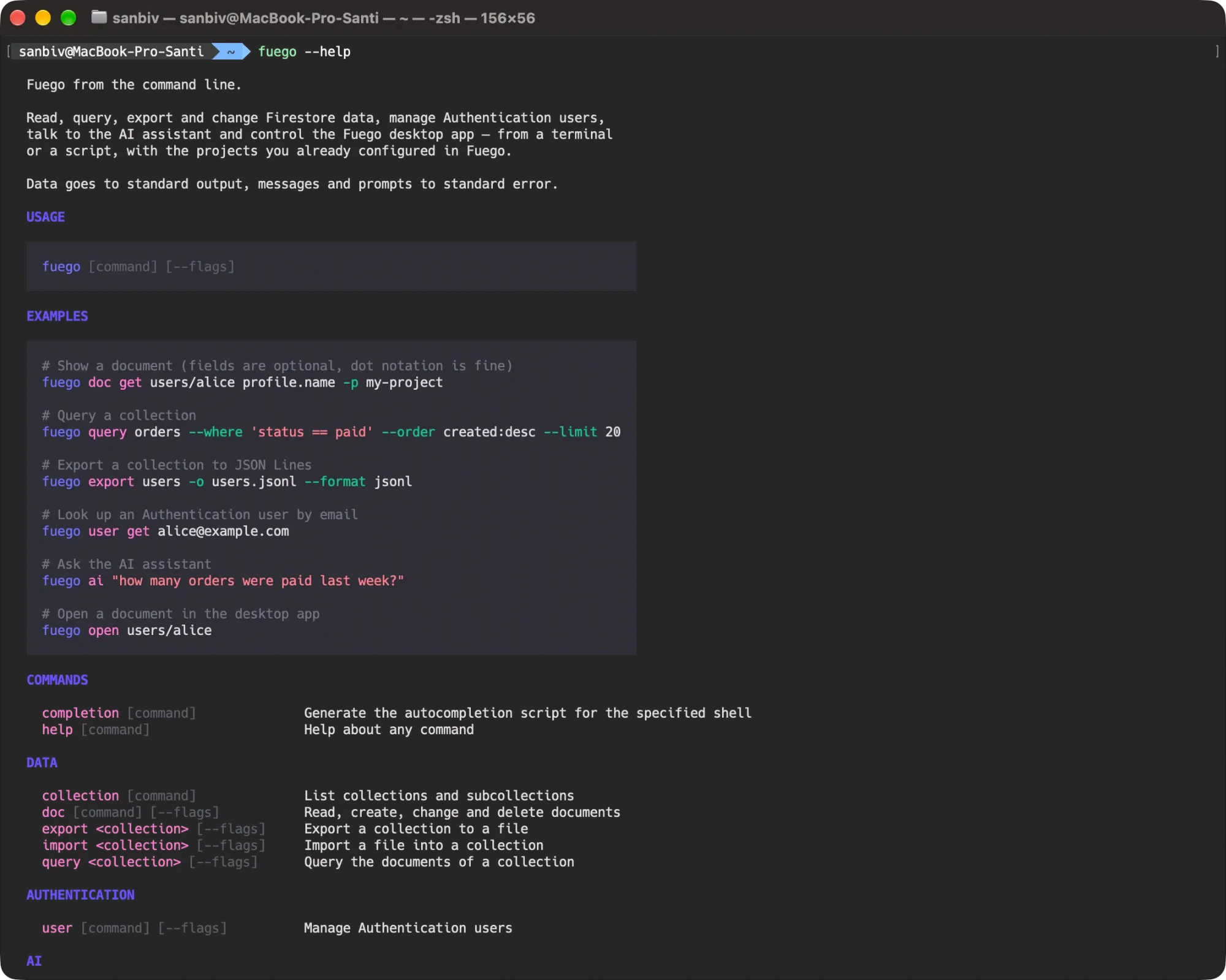
Task: Click the comment '# Open a document in the desktop app'
Action: click(x=181, y=614)
